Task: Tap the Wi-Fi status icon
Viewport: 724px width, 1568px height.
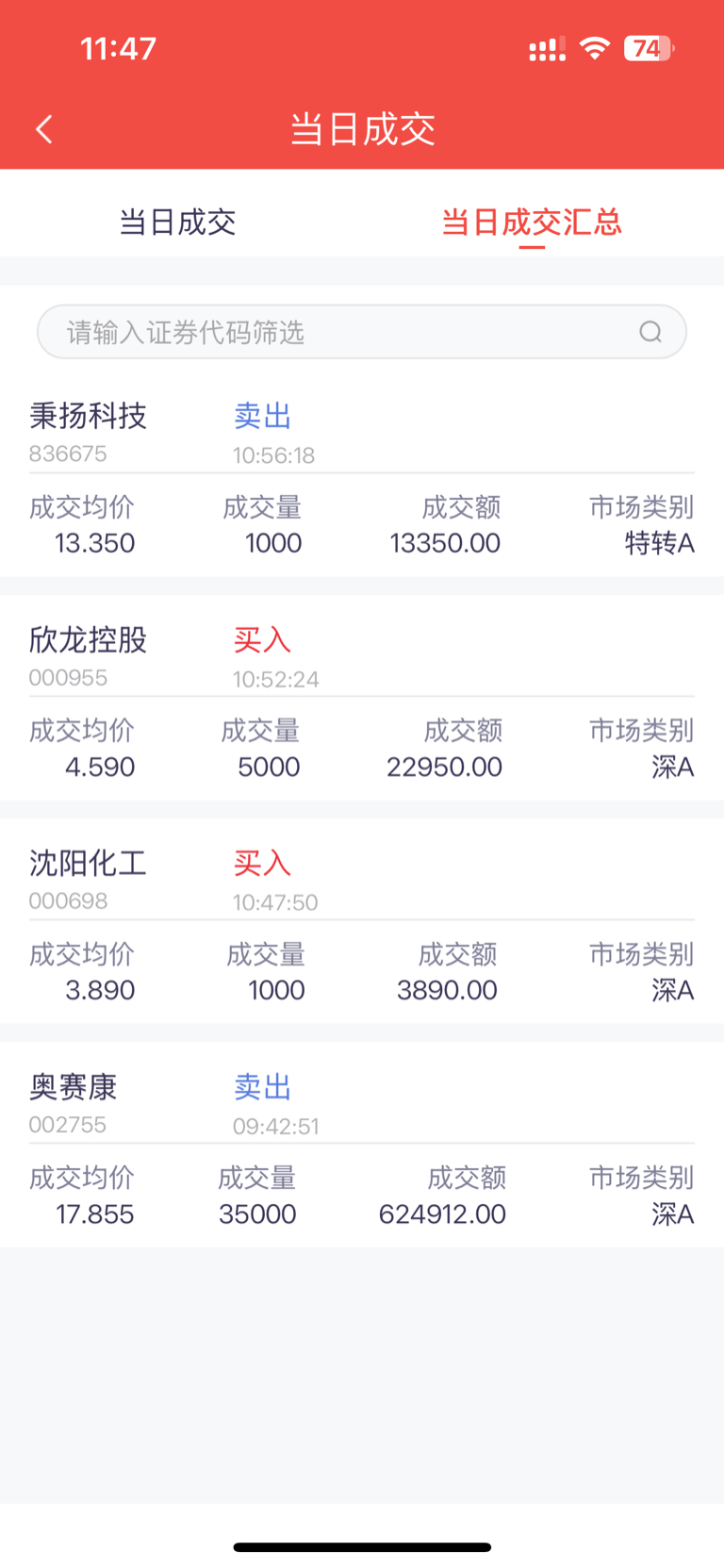Action: point(594,47)
